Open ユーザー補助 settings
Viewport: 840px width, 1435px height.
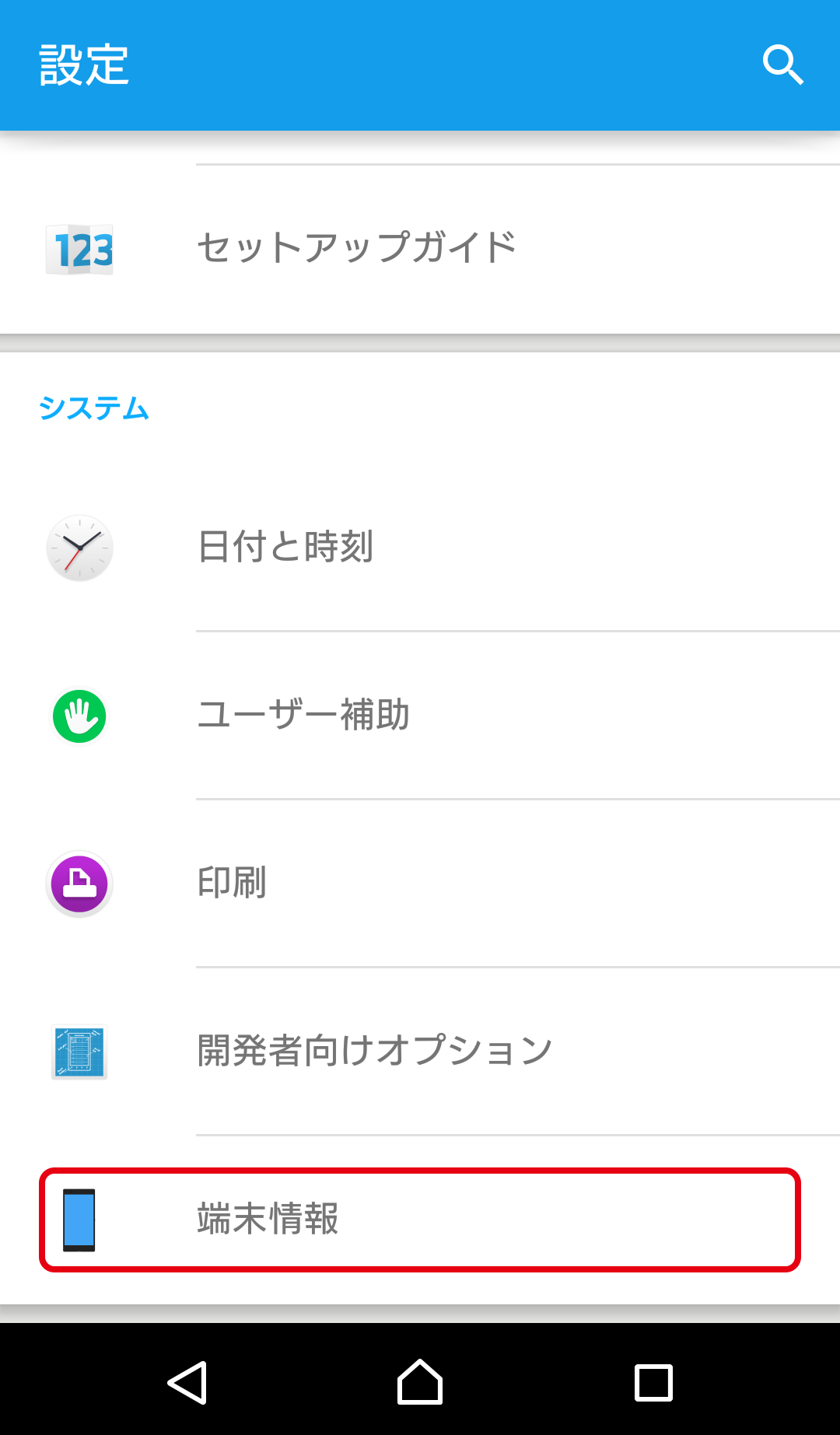tap(420, 716)
